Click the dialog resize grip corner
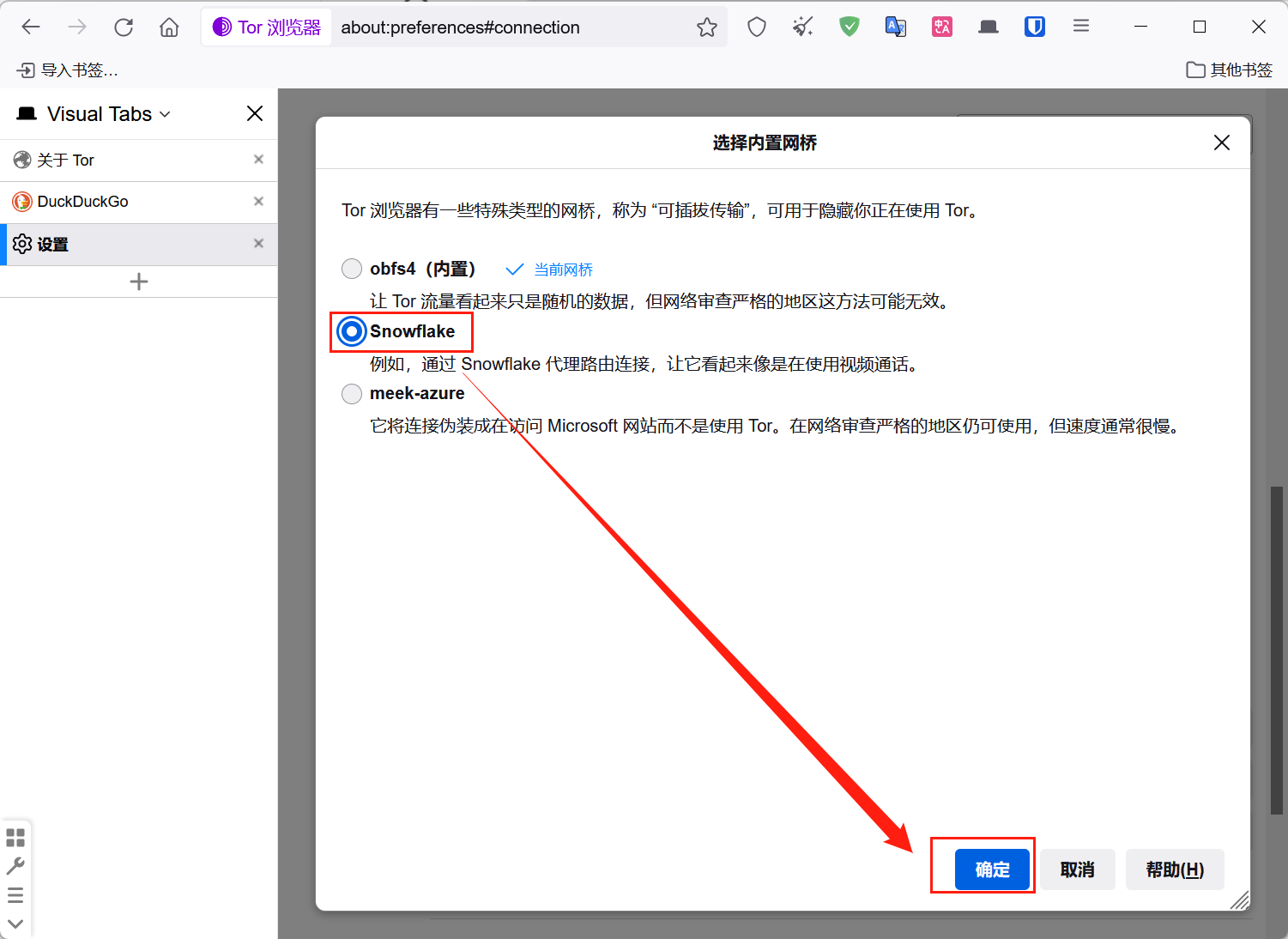The height and width of the screenshot is (939, 1288). coord(1240,900)
